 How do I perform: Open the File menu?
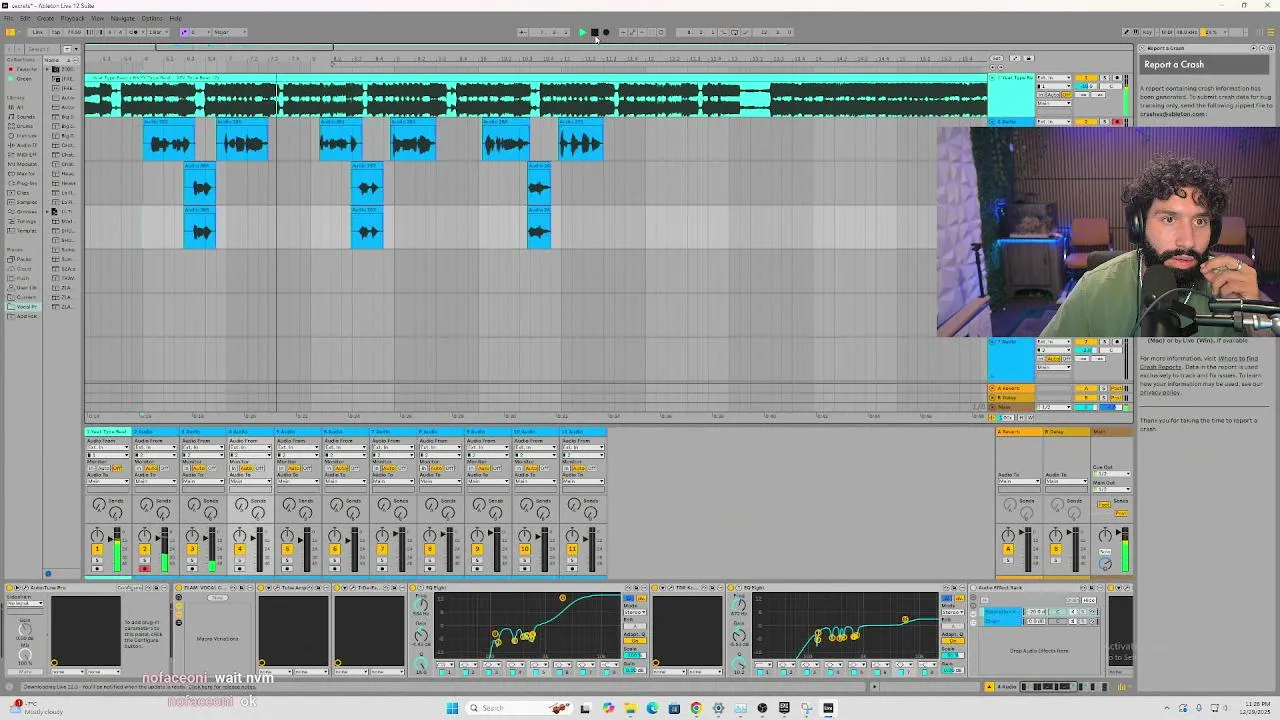pos(9,18)
